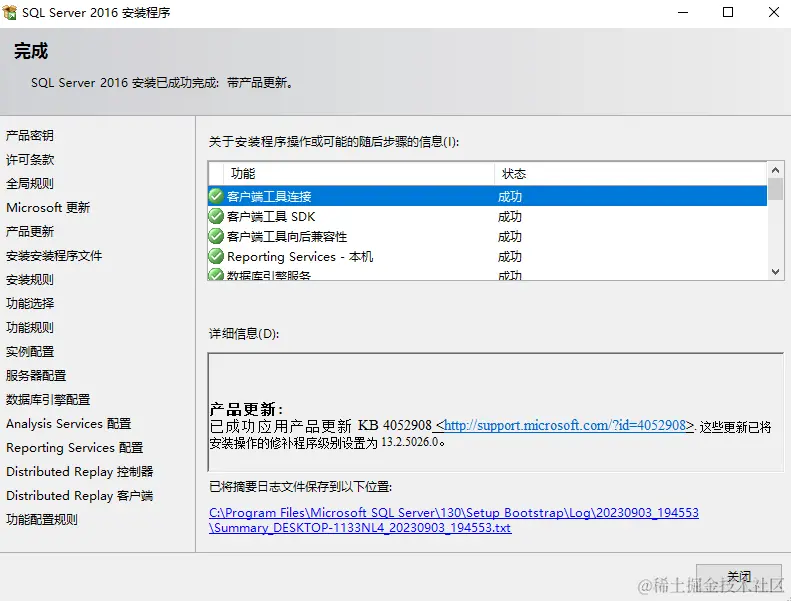
Task: Click the Microsoft 更新 step in sidebar
Action: coord(48,207)
